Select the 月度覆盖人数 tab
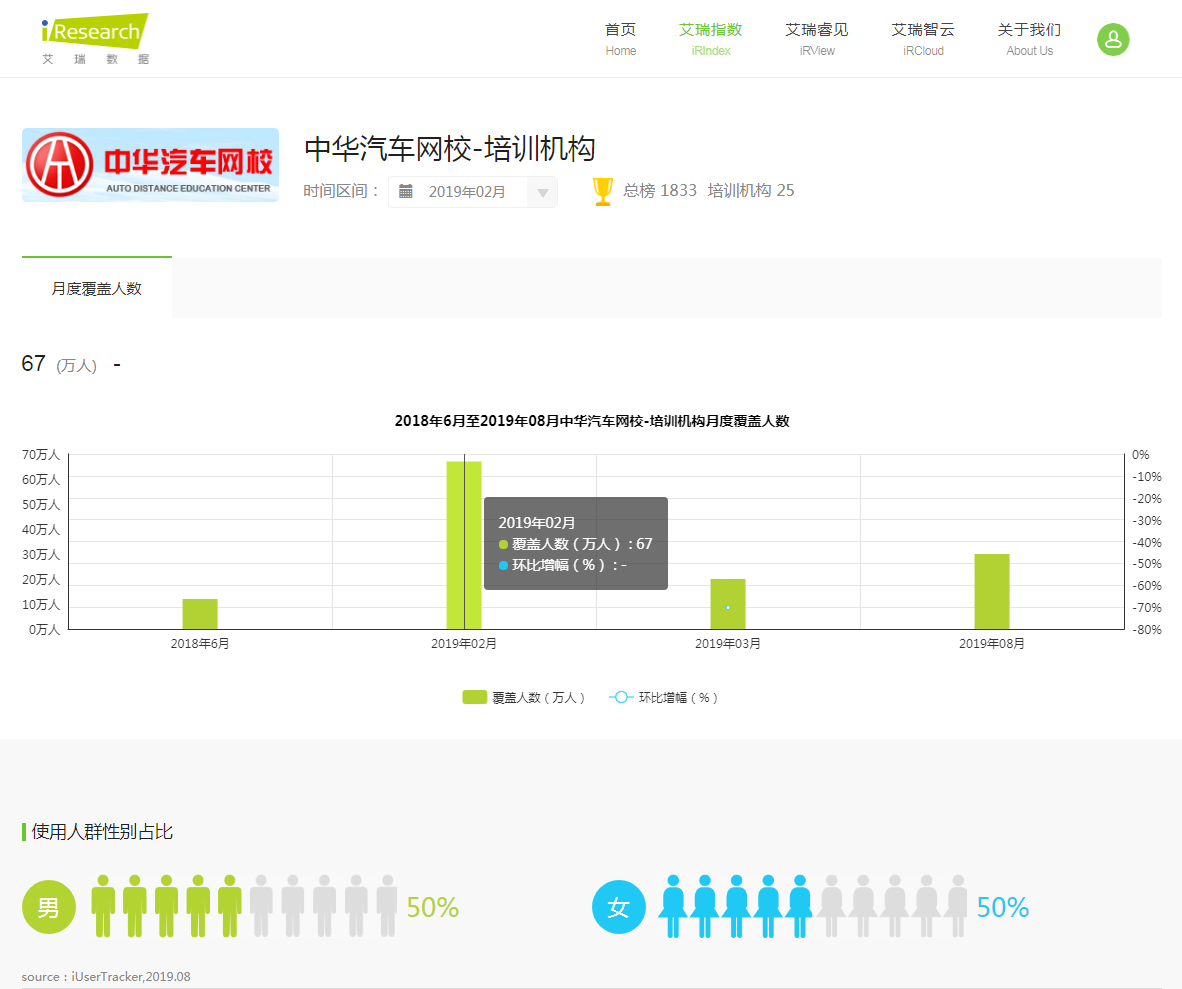 coord(97,288)
